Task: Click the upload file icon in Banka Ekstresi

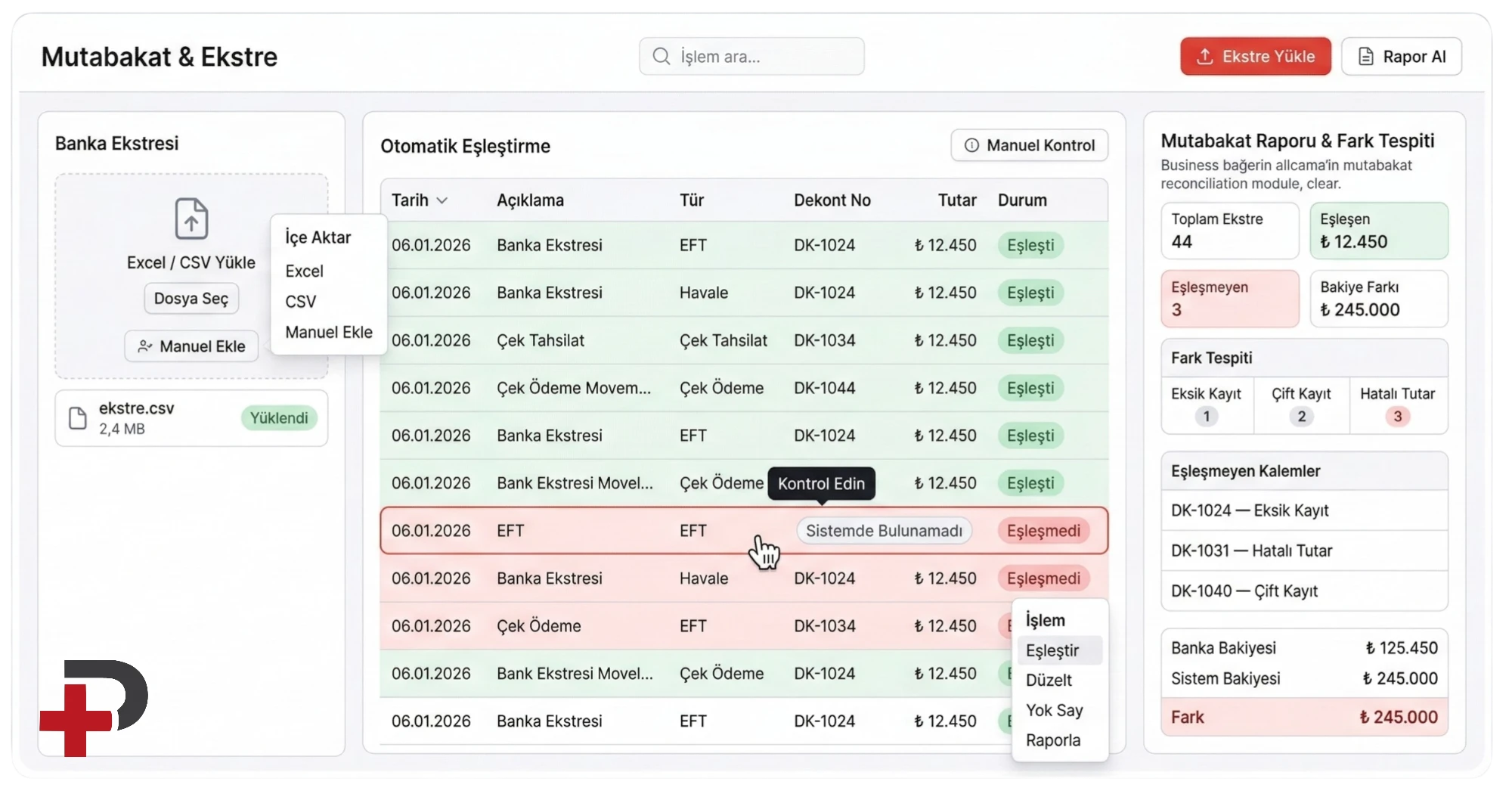Action: [x=191, y=218]
